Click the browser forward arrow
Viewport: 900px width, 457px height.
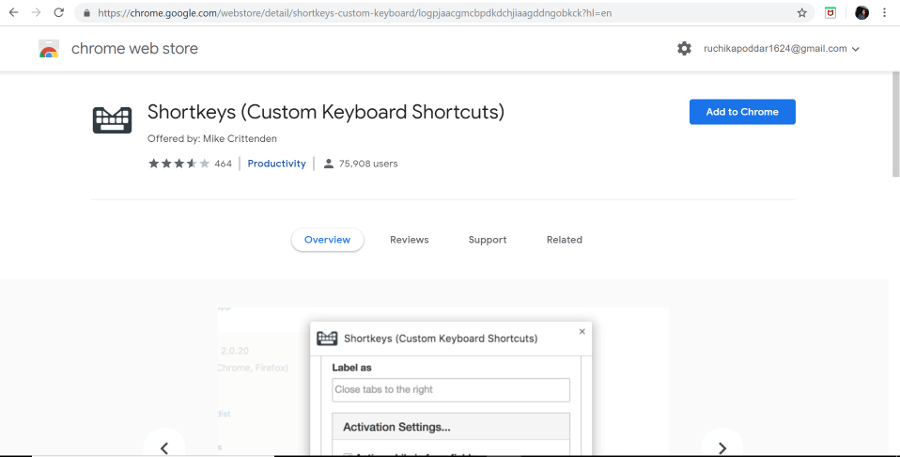pyautogui.click(x=36, y=13)
